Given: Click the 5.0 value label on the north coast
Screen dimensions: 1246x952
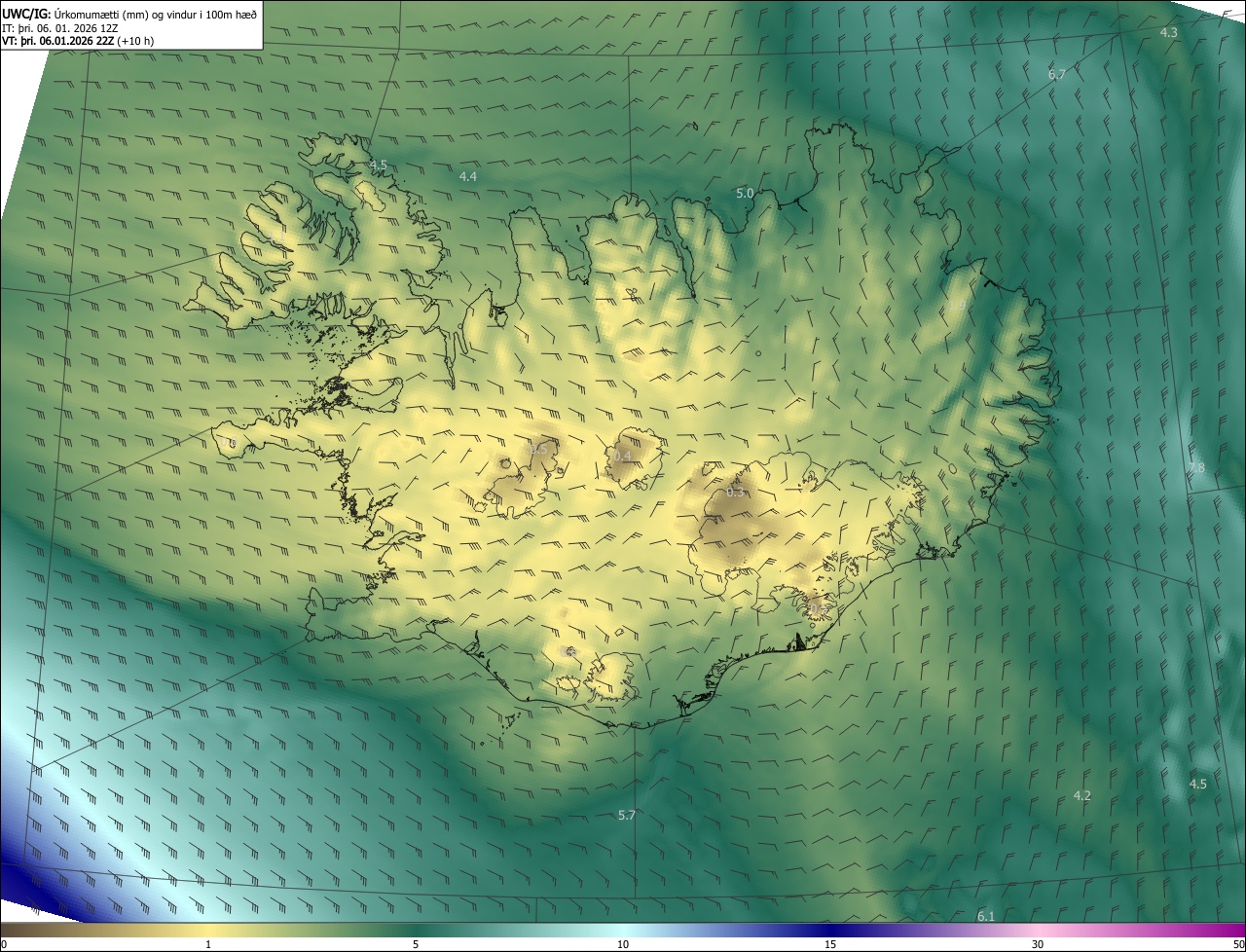Looking at the screenshot, I should point(745,193).
